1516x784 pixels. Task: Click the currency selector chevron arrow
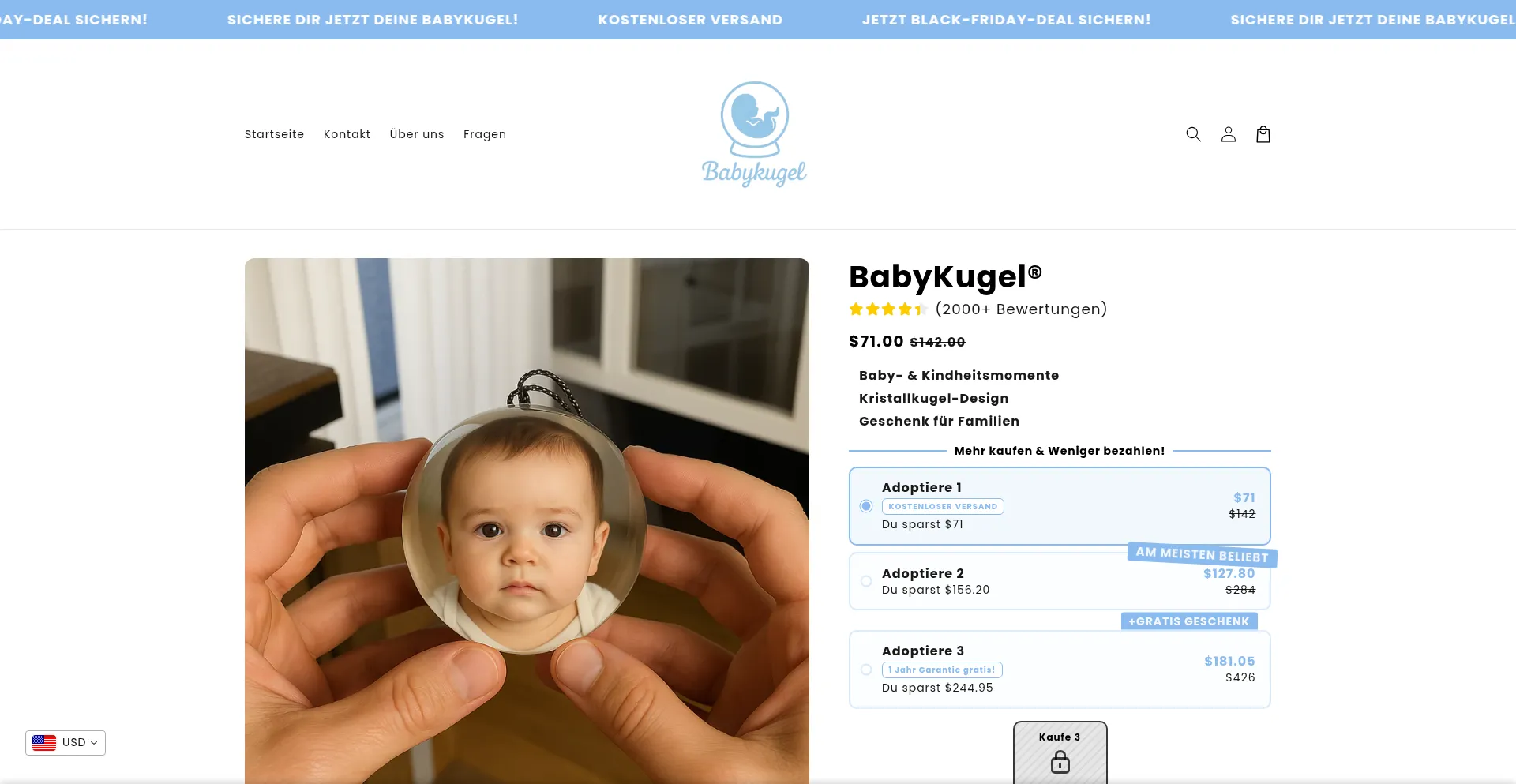click(94, 743)
